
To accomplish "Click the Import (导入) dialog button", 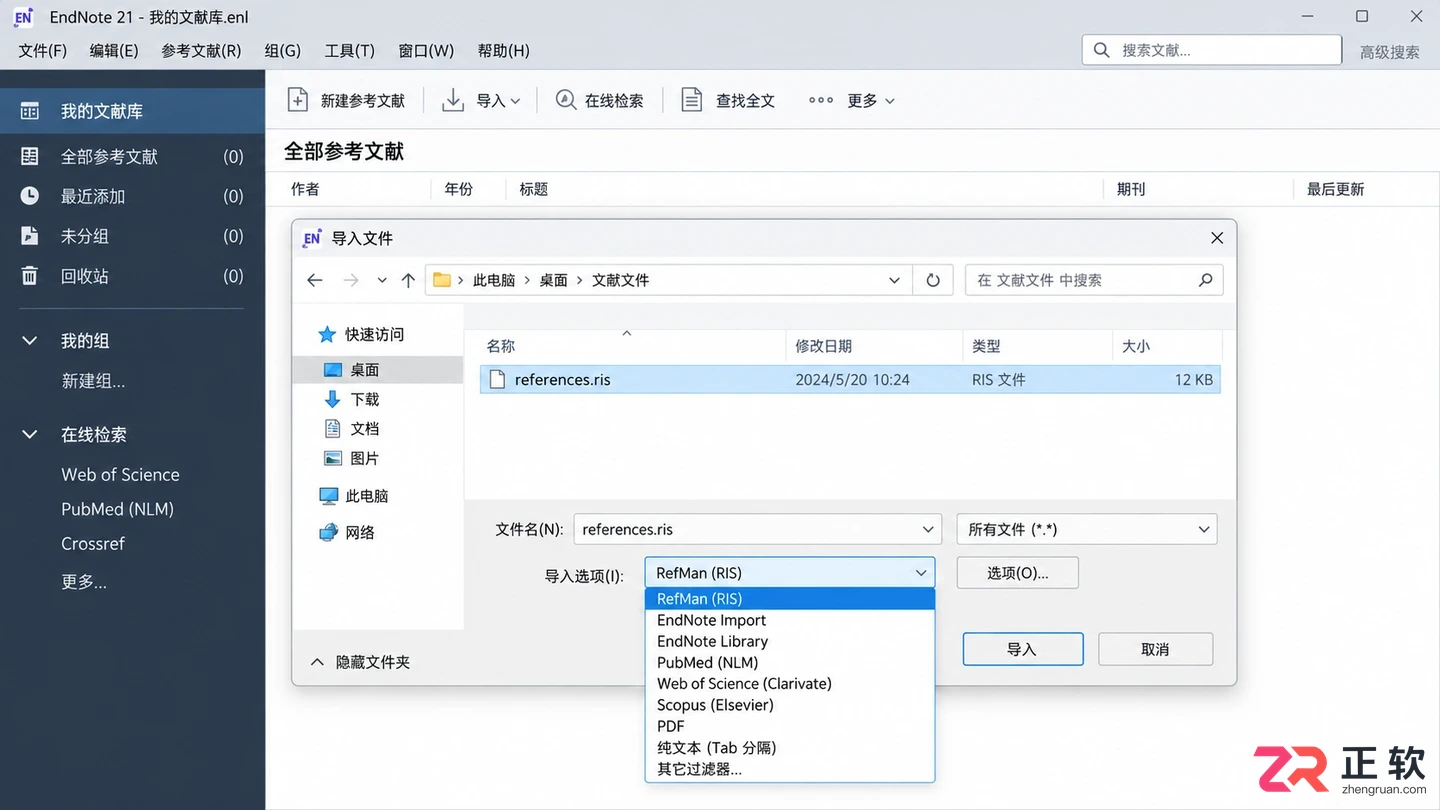I will coord(1023,649).
